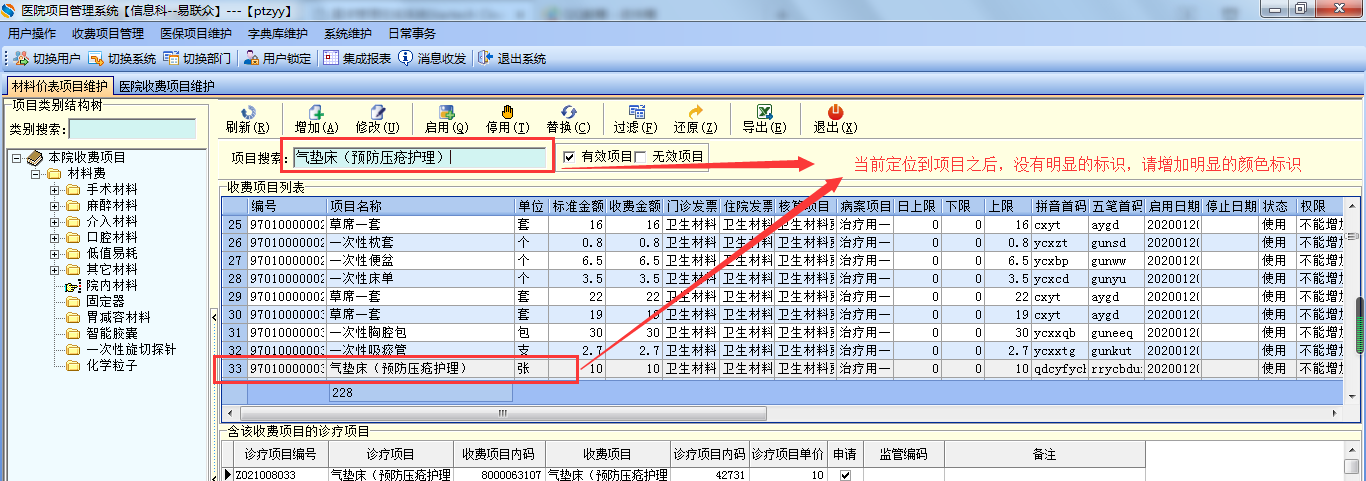Click 拼音首码 column header

click(1061, 205)
